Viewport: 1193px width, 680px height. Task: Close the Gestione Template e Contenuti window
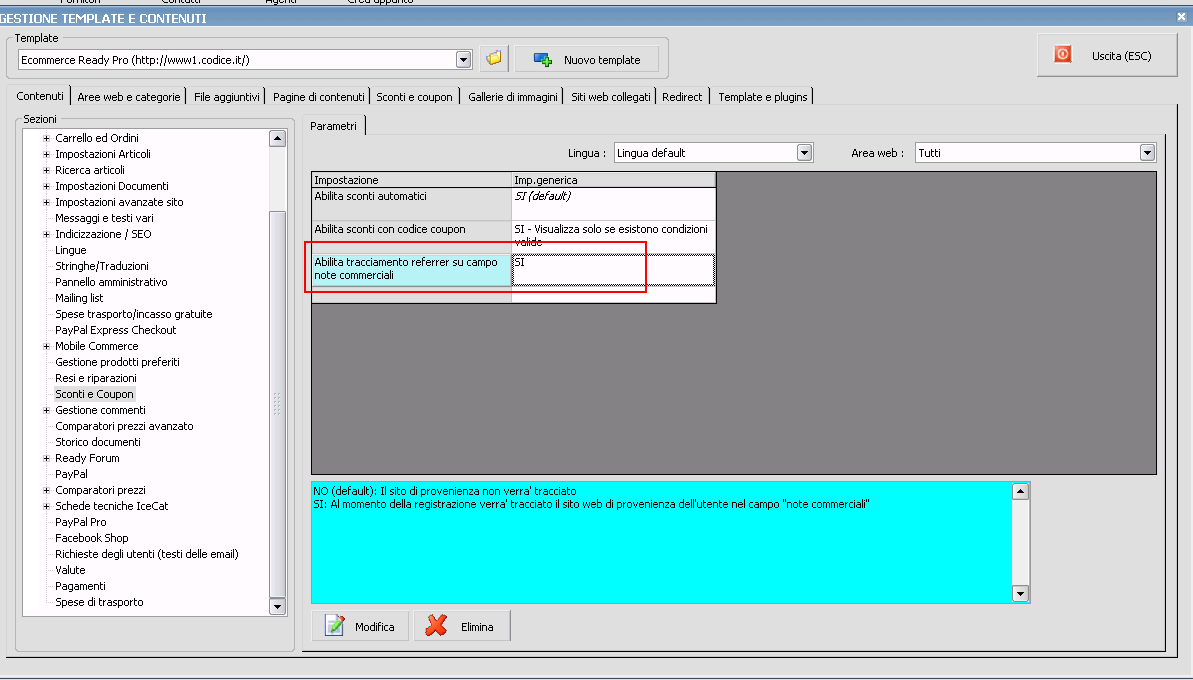pyautogui.click(x=1182, y=17)
